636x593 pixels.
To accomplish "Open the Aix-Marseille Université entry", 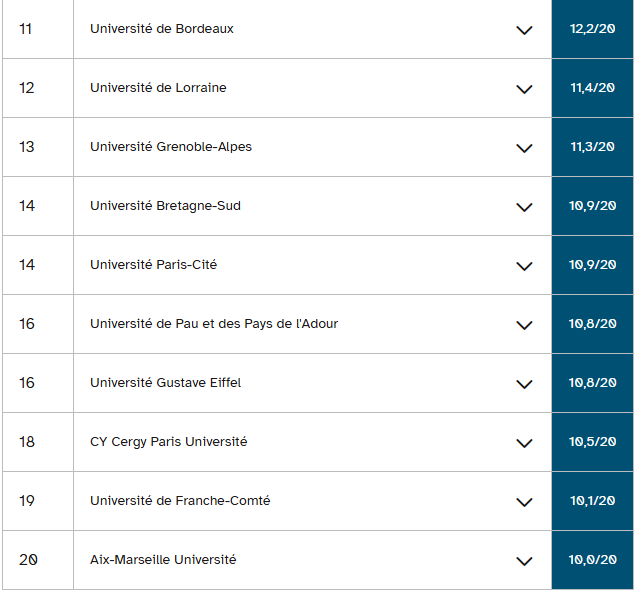I will pos(163,560).
